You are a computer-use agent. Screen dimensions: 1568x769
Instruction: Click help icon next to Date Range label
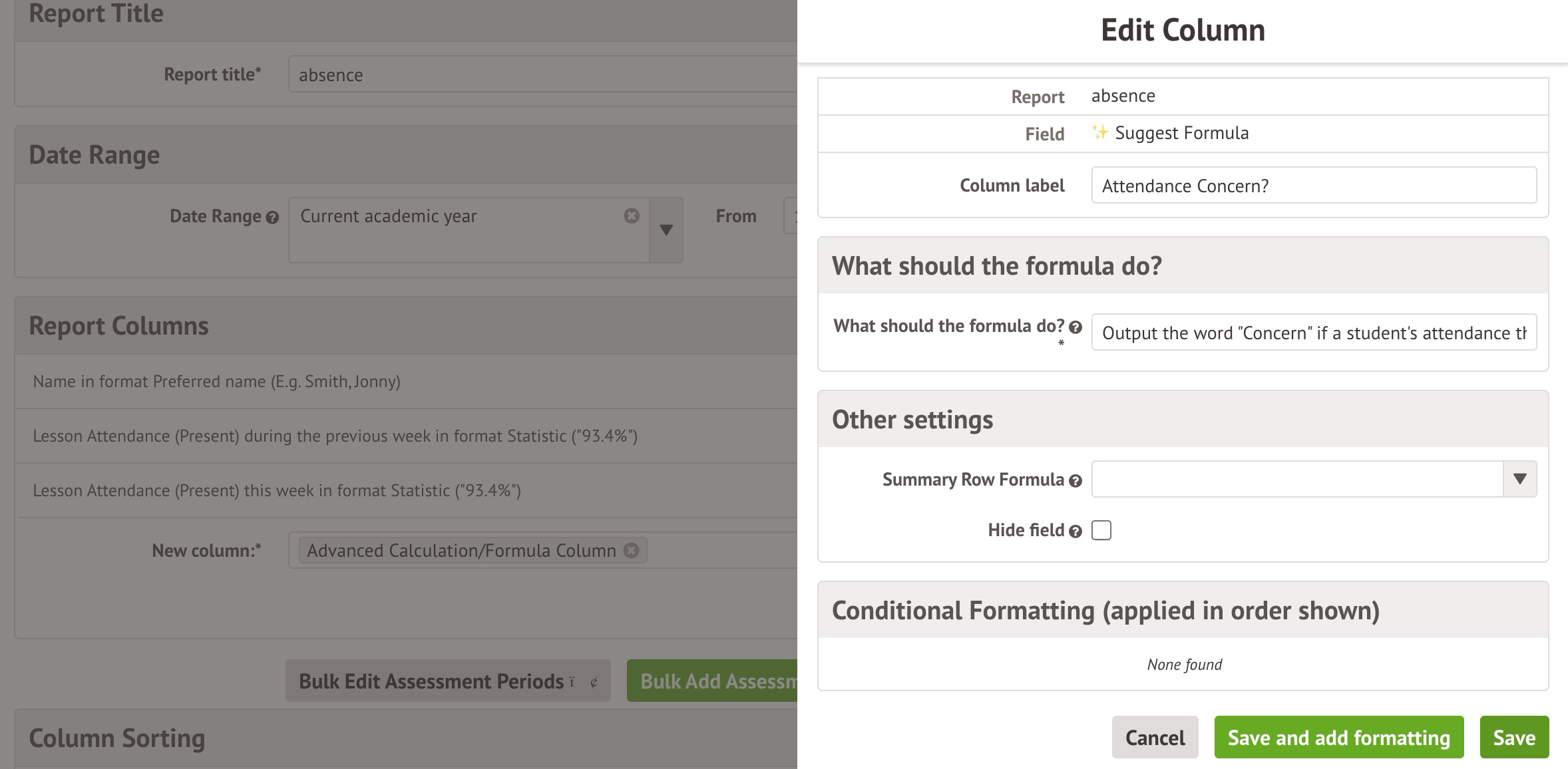point(272,218)
